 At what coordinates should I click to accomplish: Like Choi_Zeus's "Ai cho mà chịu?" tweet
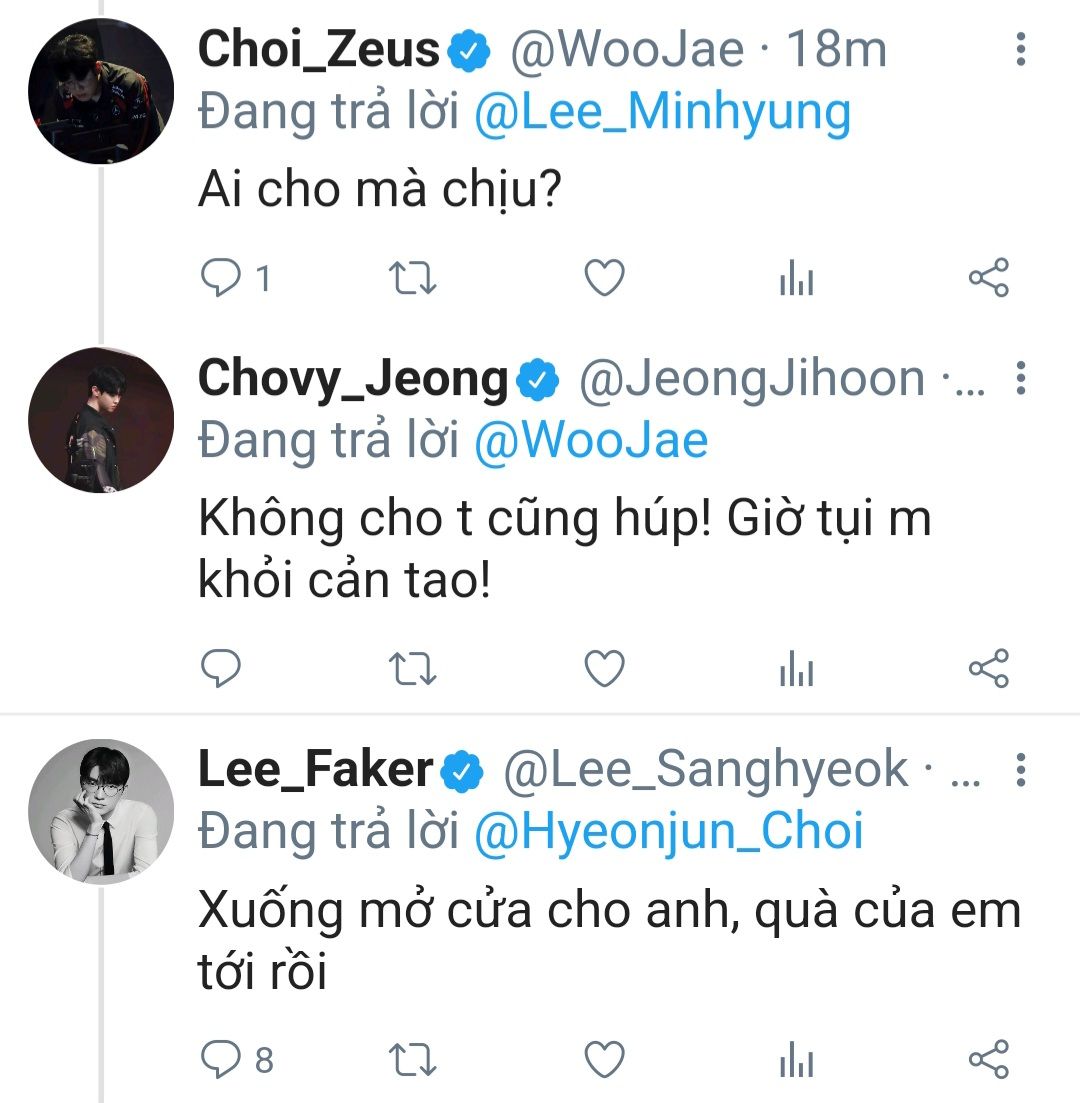pos(604,278)
